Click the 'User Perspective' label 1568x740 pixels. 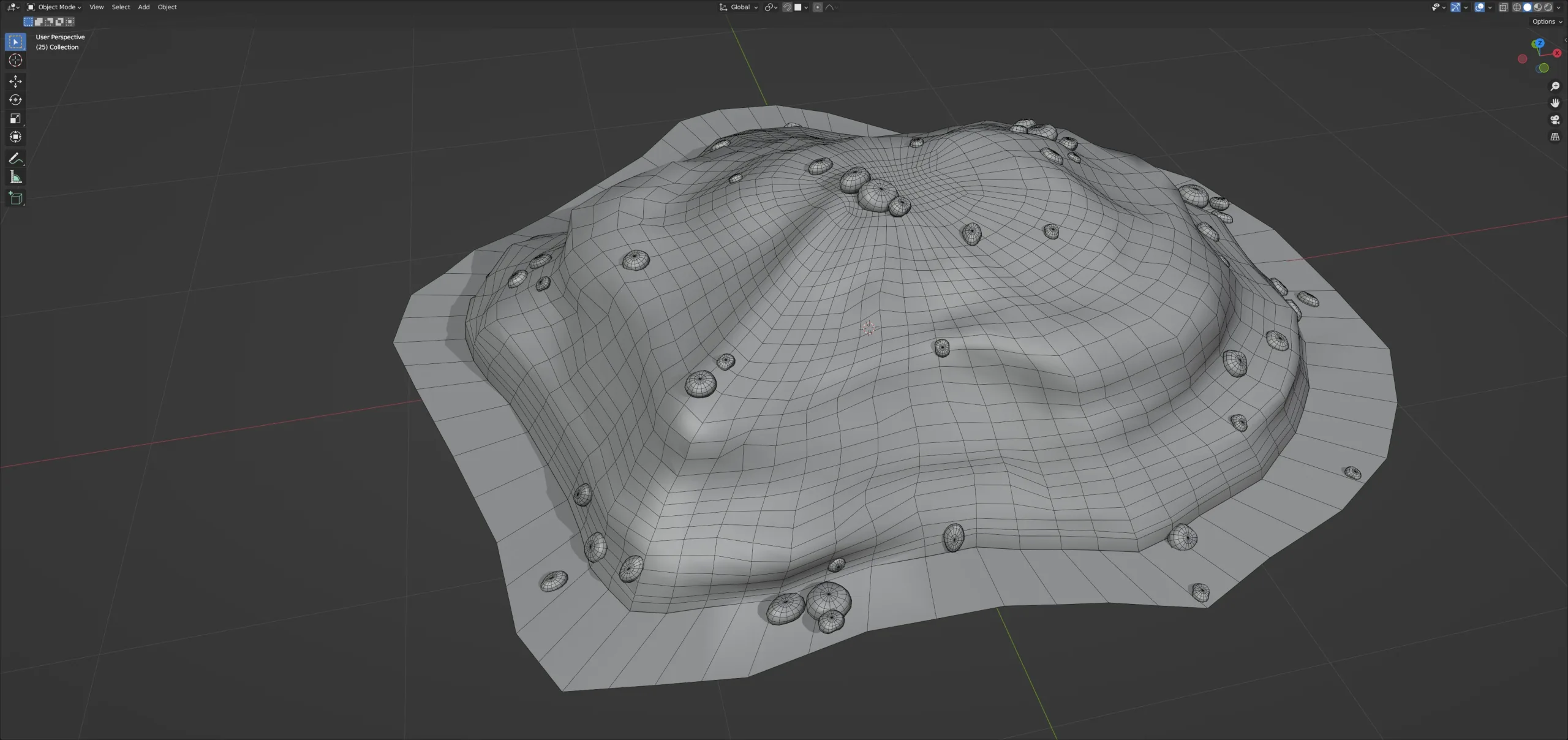click(x=60, y=37)
